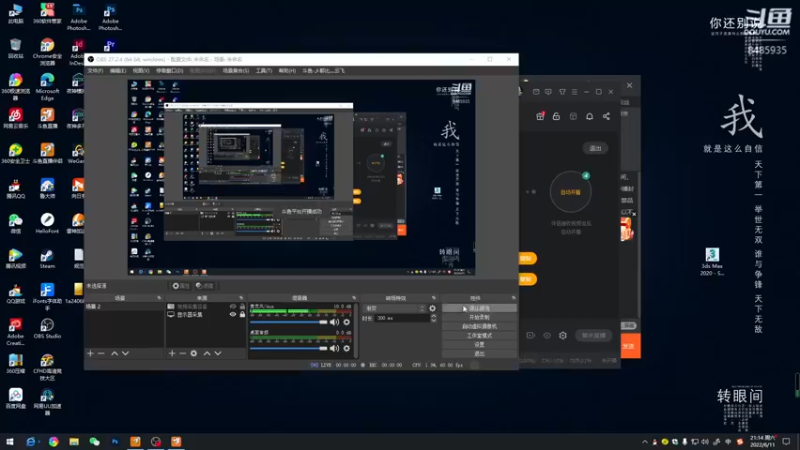
Task: Click orange send button in Douyu chat
Action: [x=630, y=346]
